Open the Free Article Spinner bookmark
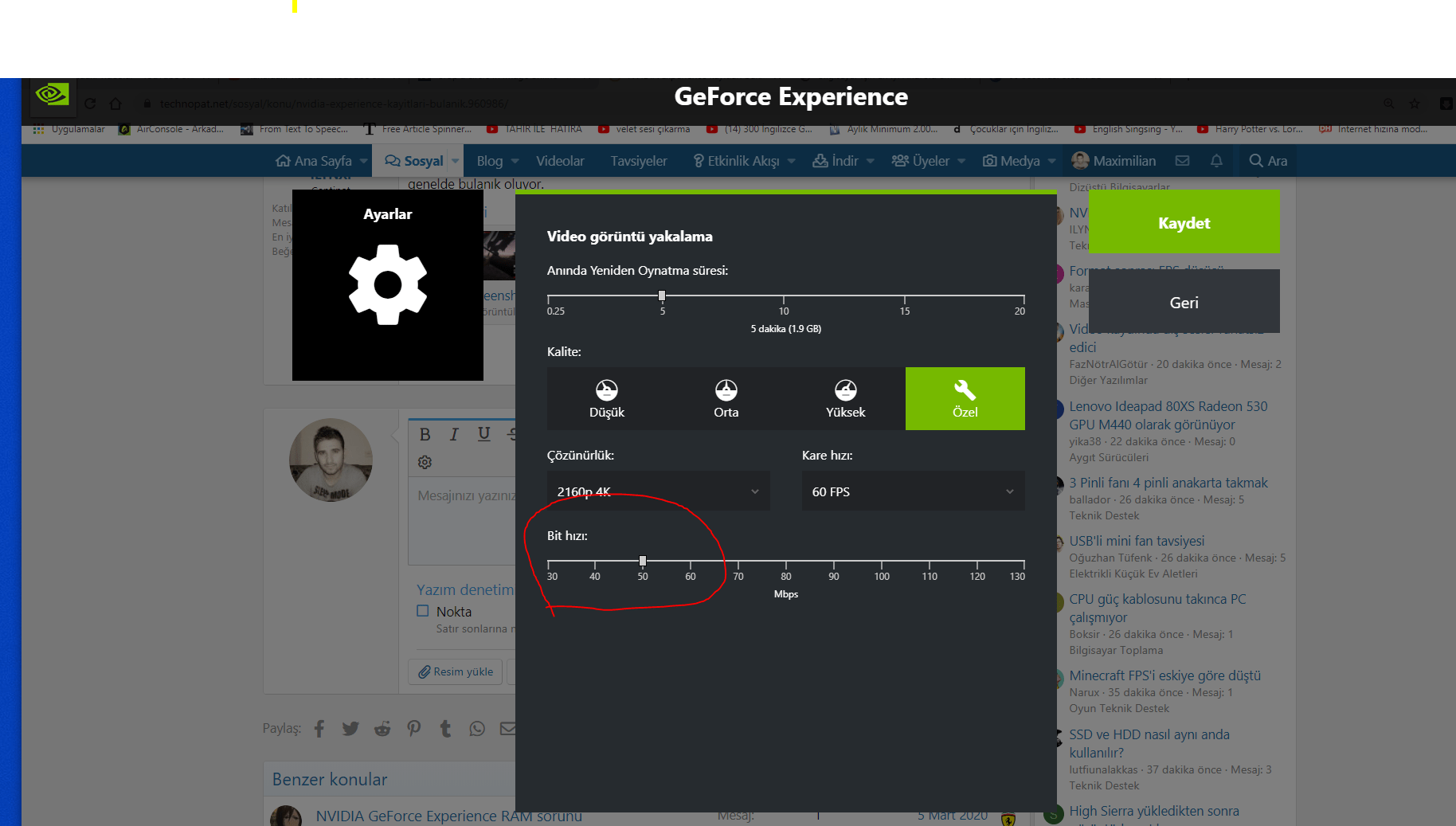1456x826 pixels. tap(417, 129)
